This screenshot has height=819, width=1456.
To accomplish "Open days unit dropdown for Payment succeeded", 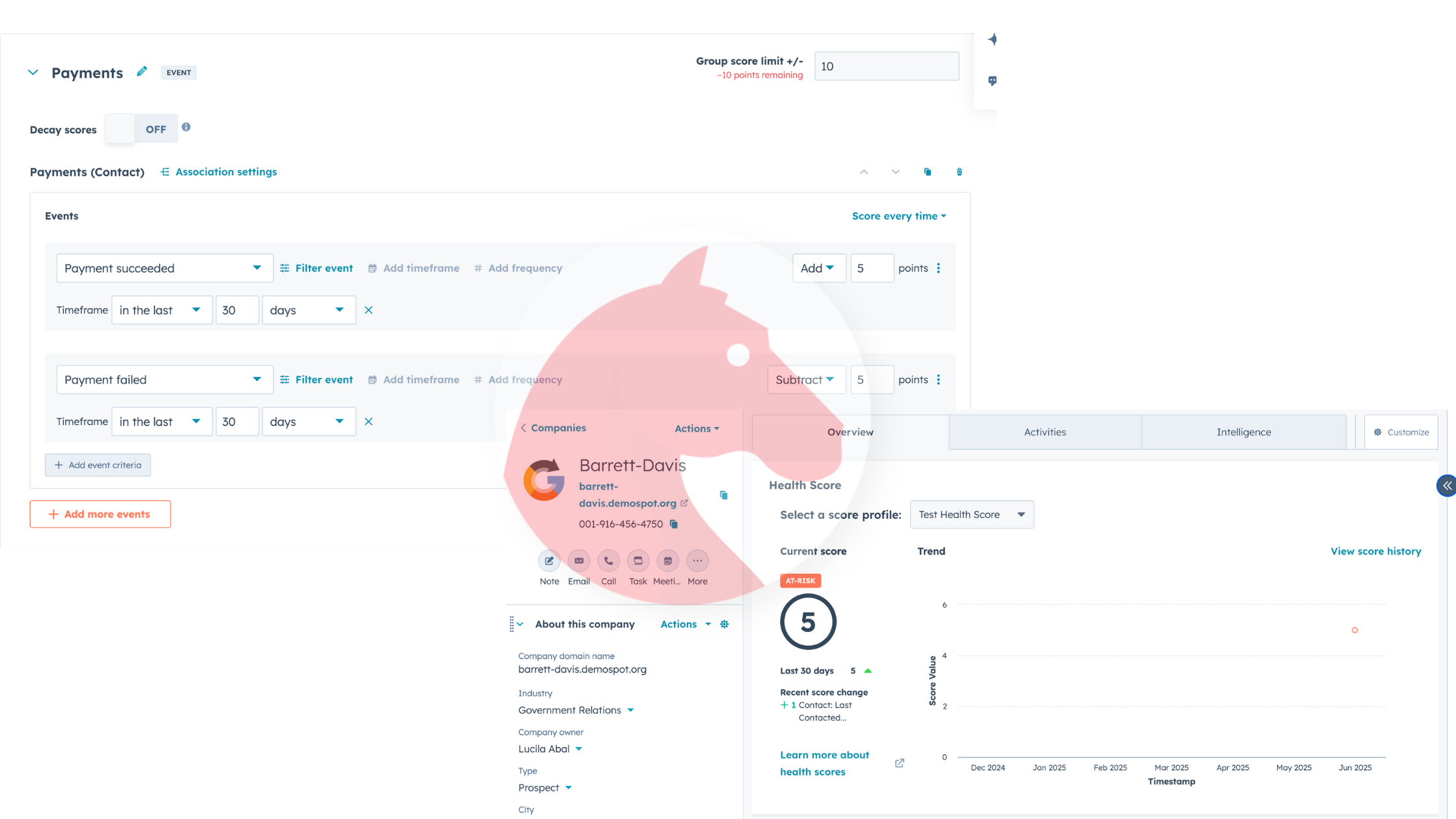I will (x=309, y=310).
